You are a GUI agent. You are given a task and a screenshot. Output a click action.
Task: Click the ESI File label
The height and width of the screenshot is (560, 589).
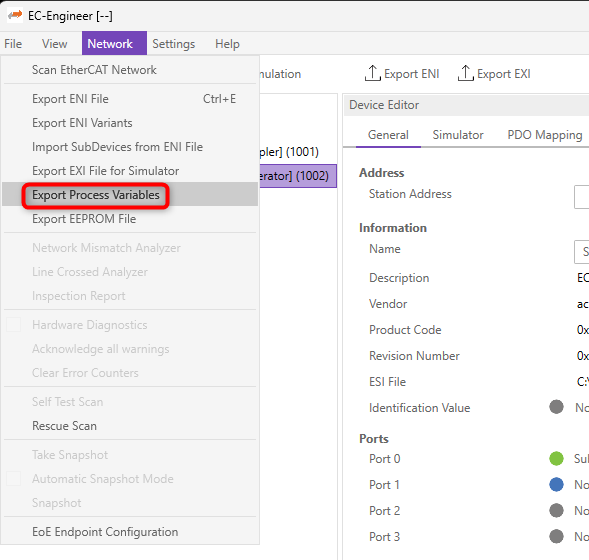tap(387, 382)
